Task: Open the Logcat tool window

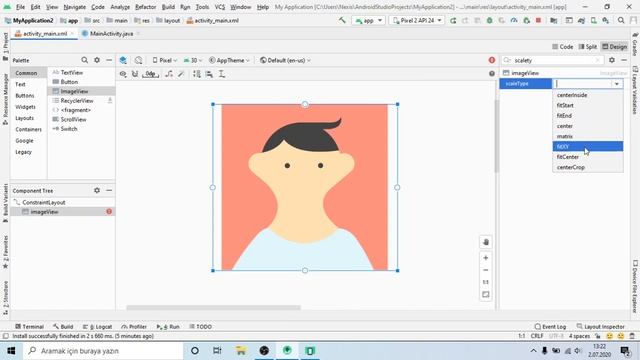Action: click(x=97, y=327)
